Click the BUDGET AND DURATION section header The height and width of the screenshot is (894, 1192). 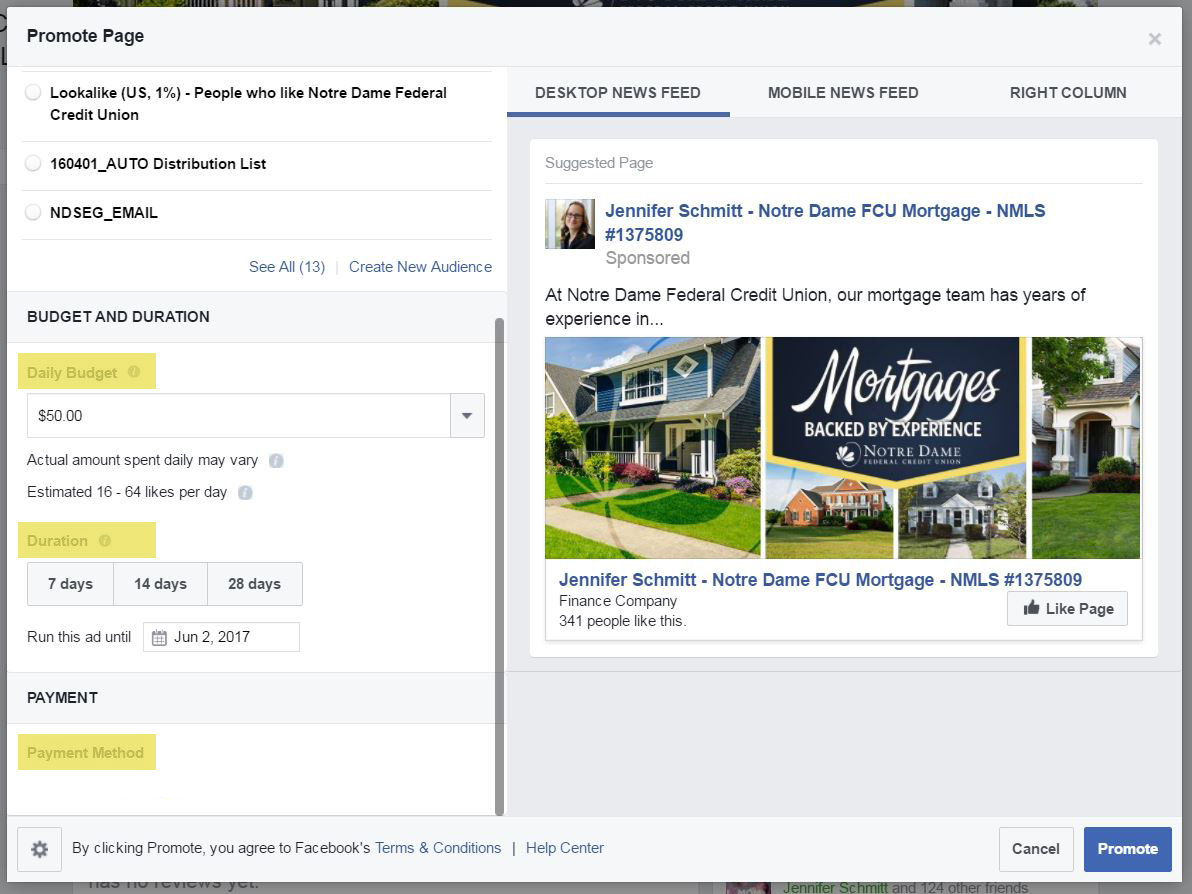click(118, 317)
